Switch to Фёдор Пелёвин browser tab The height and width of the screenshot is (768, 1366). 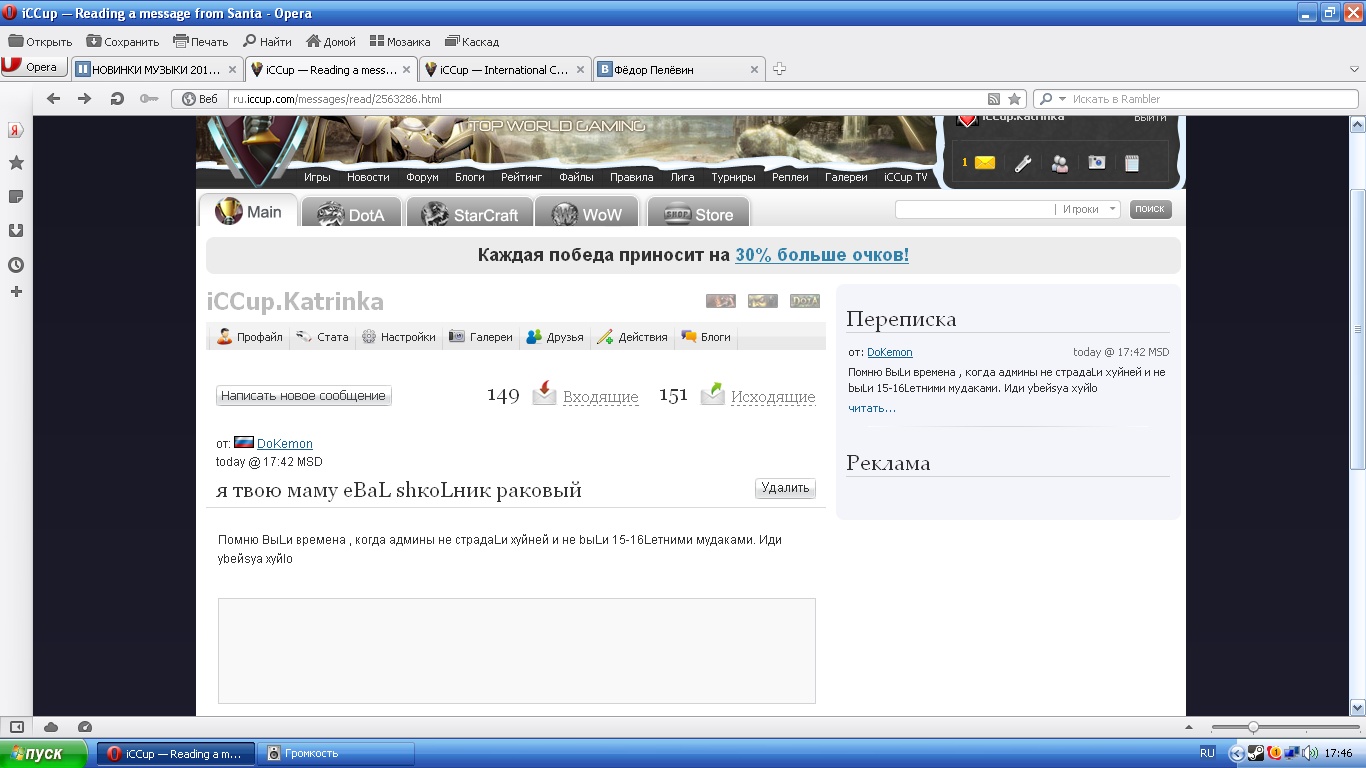click(678, 70)
